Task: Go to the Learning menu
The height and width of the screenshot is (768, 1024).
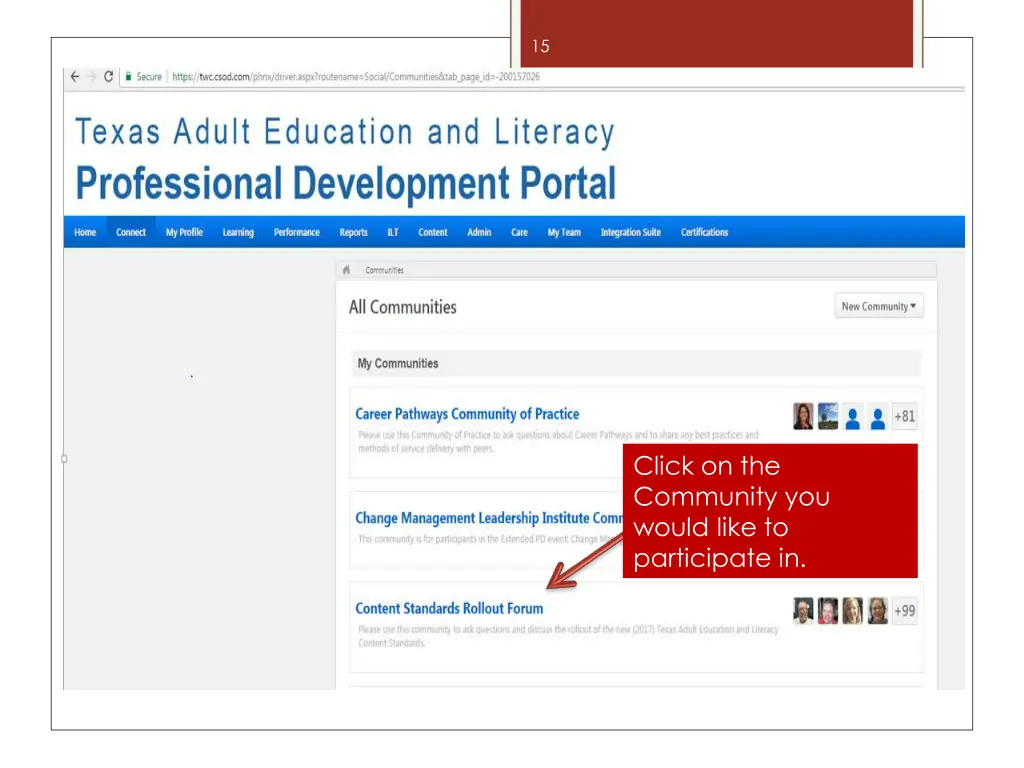Action: pos(238,232)
